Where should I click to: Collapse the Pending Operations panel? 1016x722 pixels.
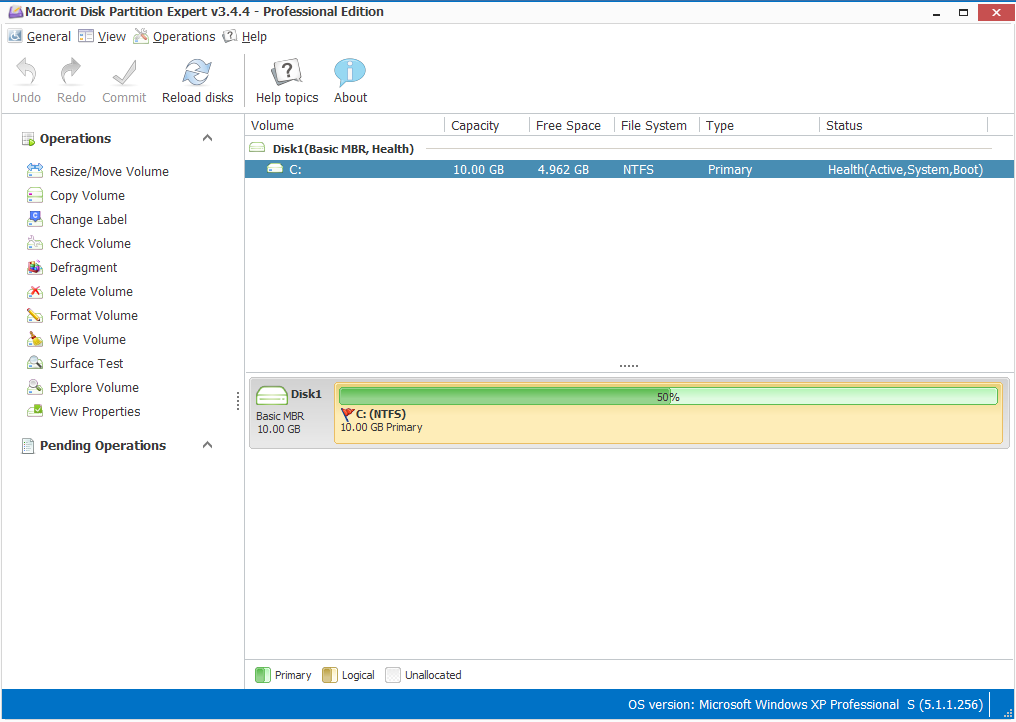coord(207,445)
